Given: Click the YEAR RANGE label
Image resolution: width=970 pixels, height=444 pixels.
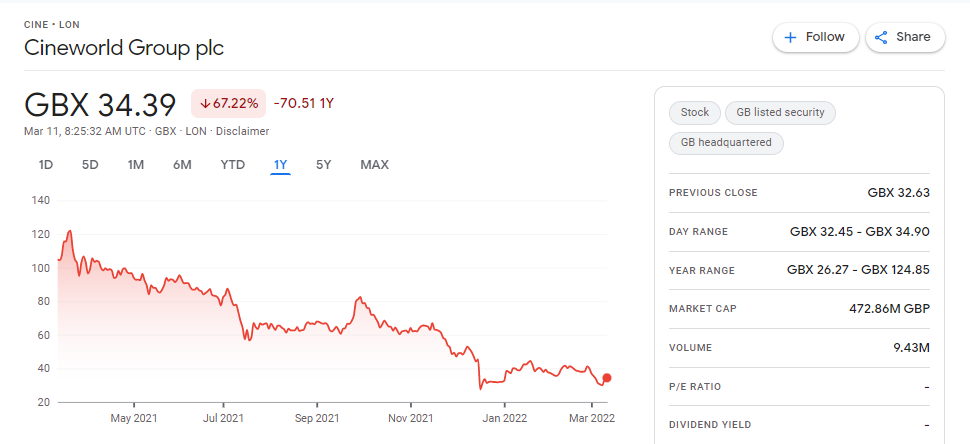Looking at the screenshot, I should 702,271.
